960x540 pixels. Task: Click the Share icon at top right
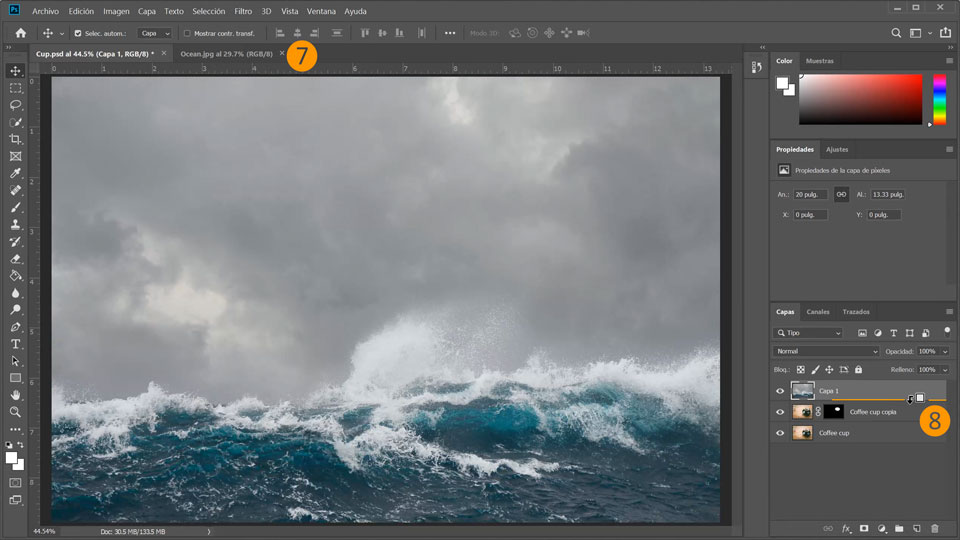tap(945, 33)
